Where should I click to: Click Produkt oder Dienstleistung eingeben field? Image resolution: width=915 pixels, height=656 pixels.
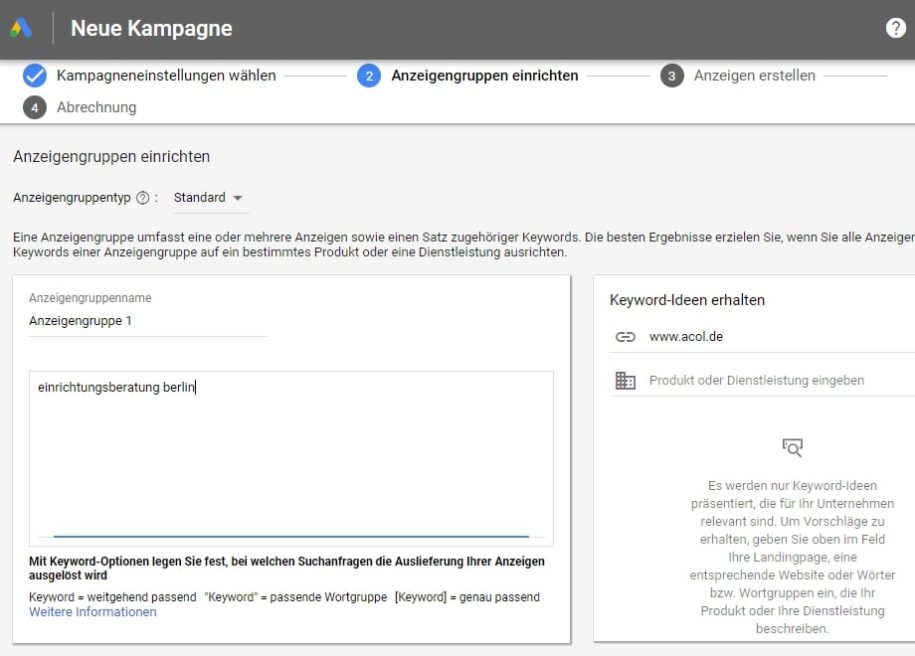click(762, 381)
